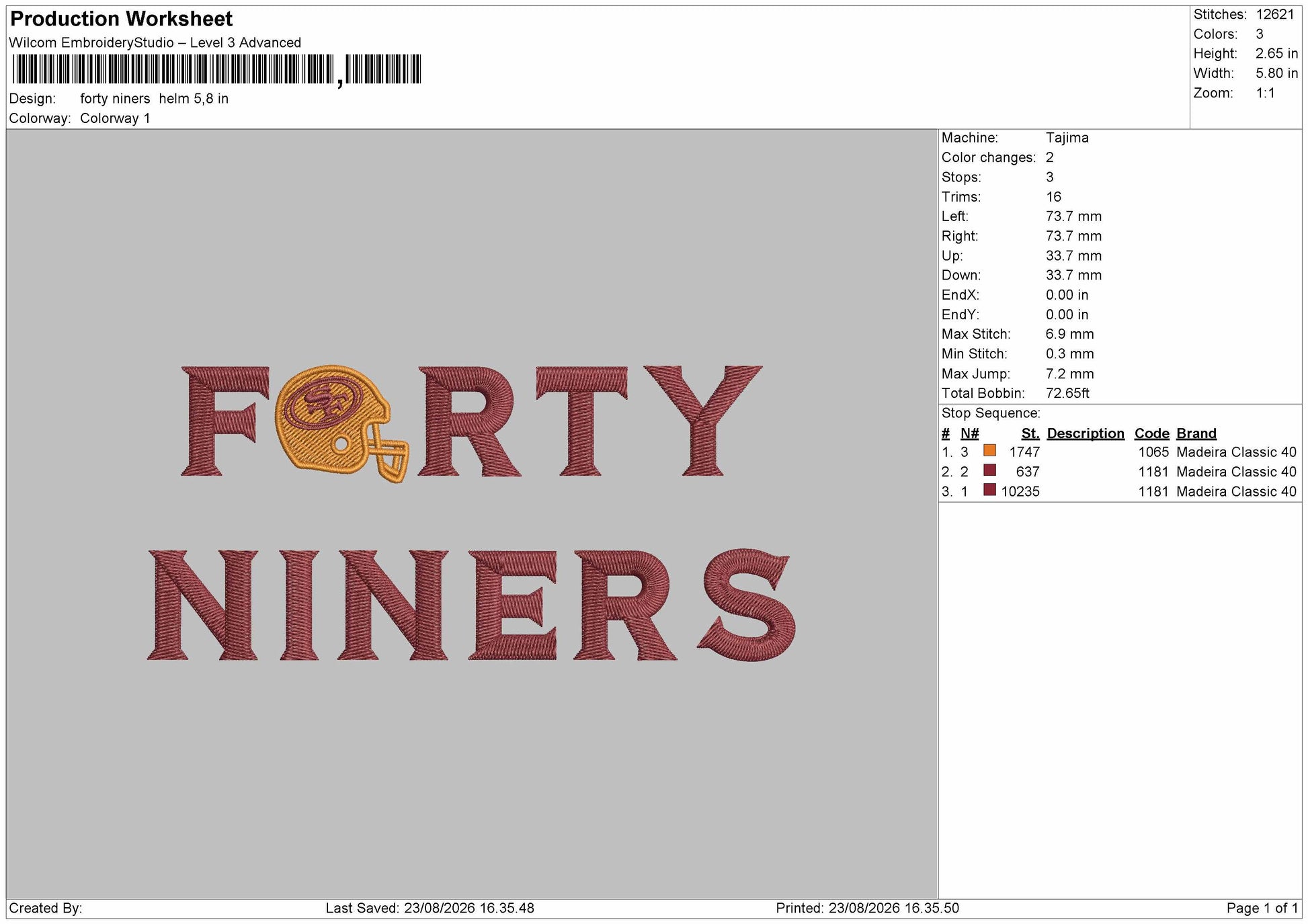Click the machine value 'Tajima'
This screenshot has width=1308, height=924.
click(1067, 138)
